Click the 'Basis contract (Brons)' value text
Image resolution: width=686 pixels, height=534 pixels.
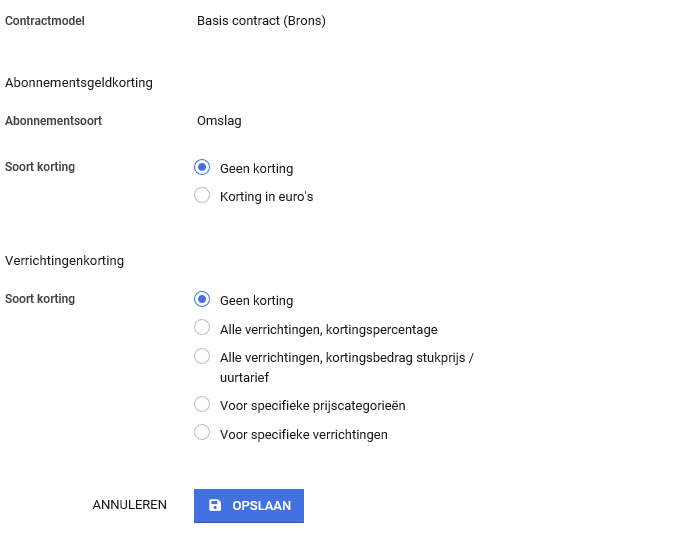coord(261,21)
